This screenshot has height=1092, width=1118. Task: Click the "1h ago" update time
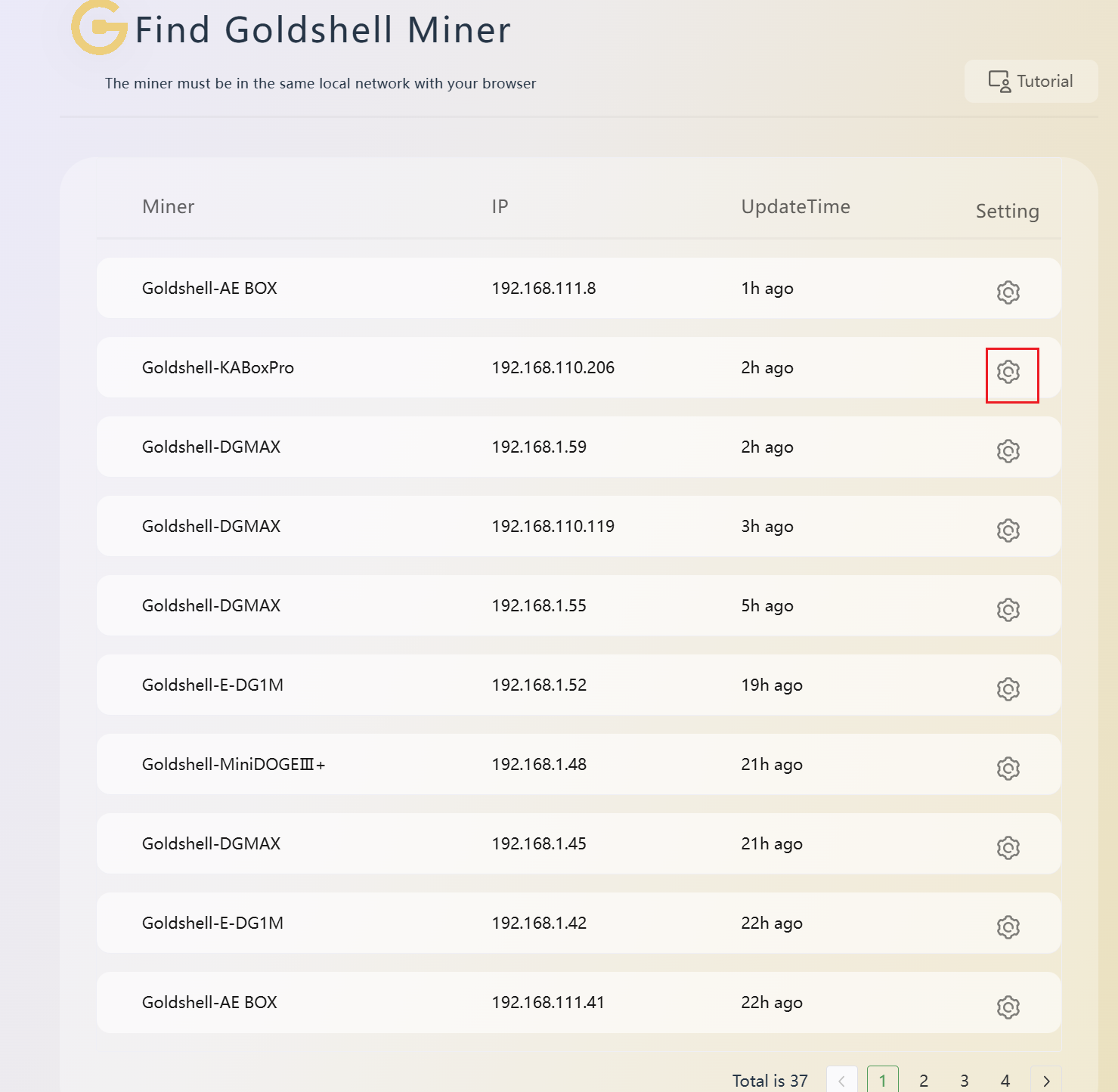767,289
